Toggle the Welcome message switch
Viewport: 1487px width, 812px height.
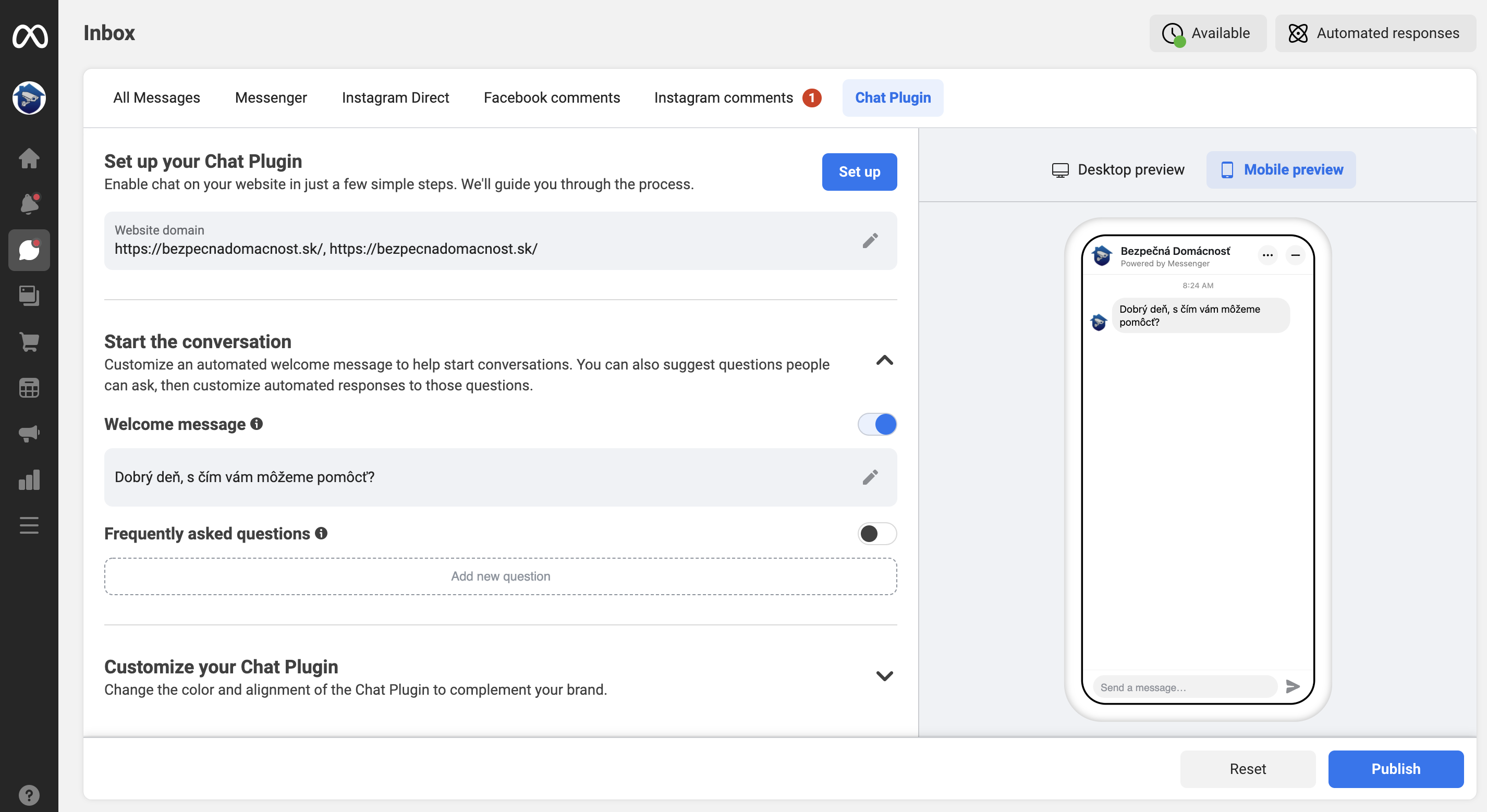click(x=877, y=424)
